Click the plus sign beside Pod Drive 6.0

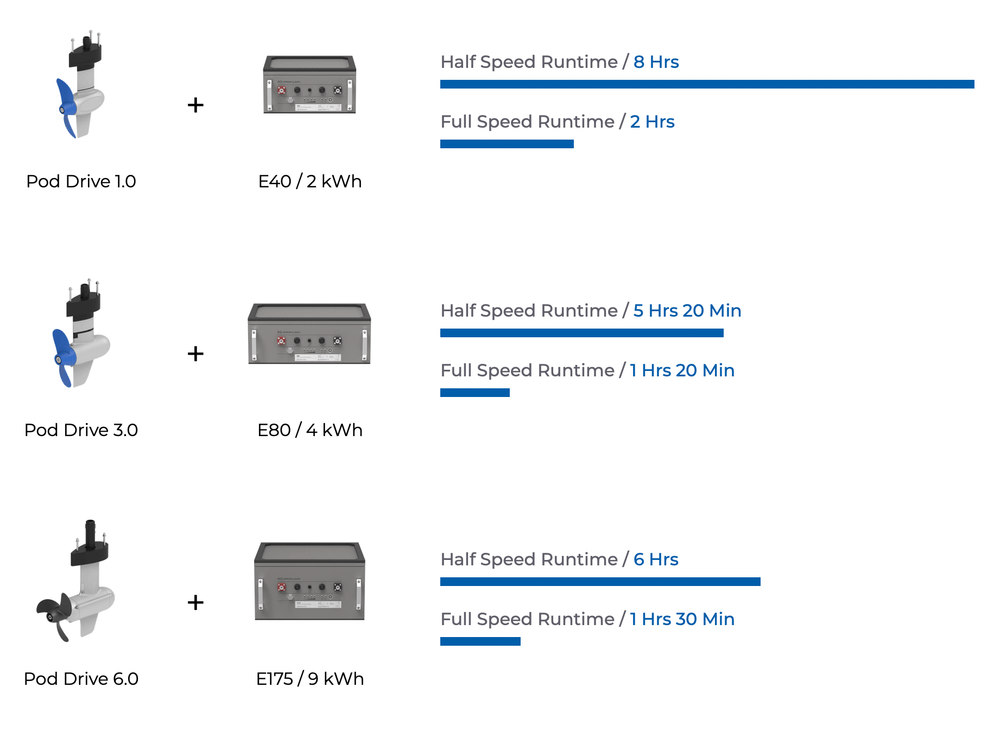point(195,602)
